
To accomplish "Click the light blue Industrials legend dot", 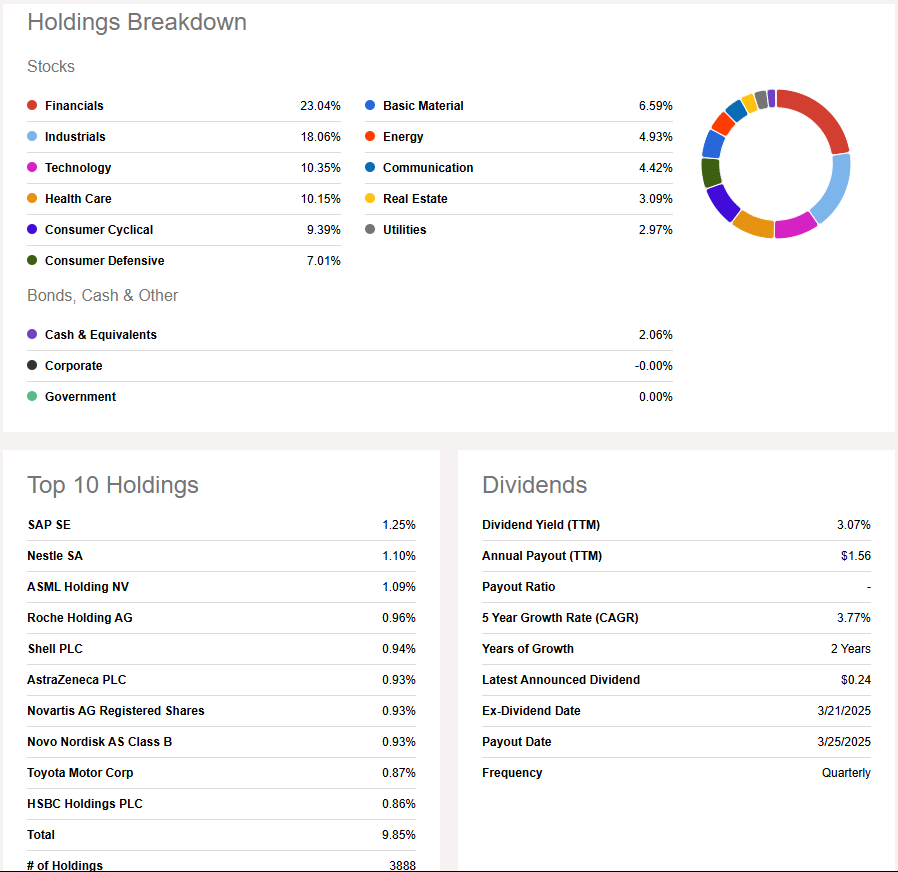I will pyautogui.click(x=32, y=137).
